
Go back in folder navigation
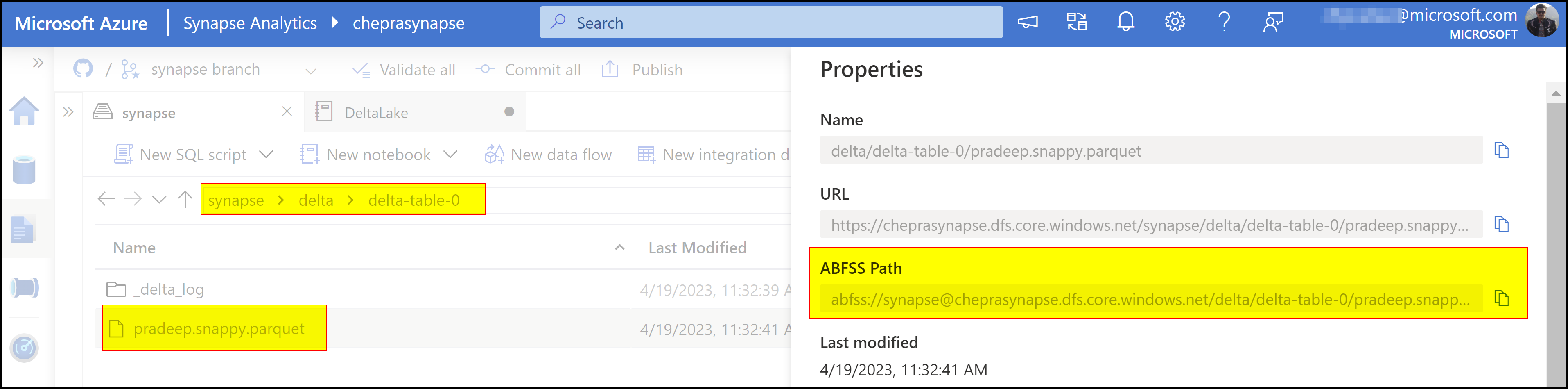point(106,199)
